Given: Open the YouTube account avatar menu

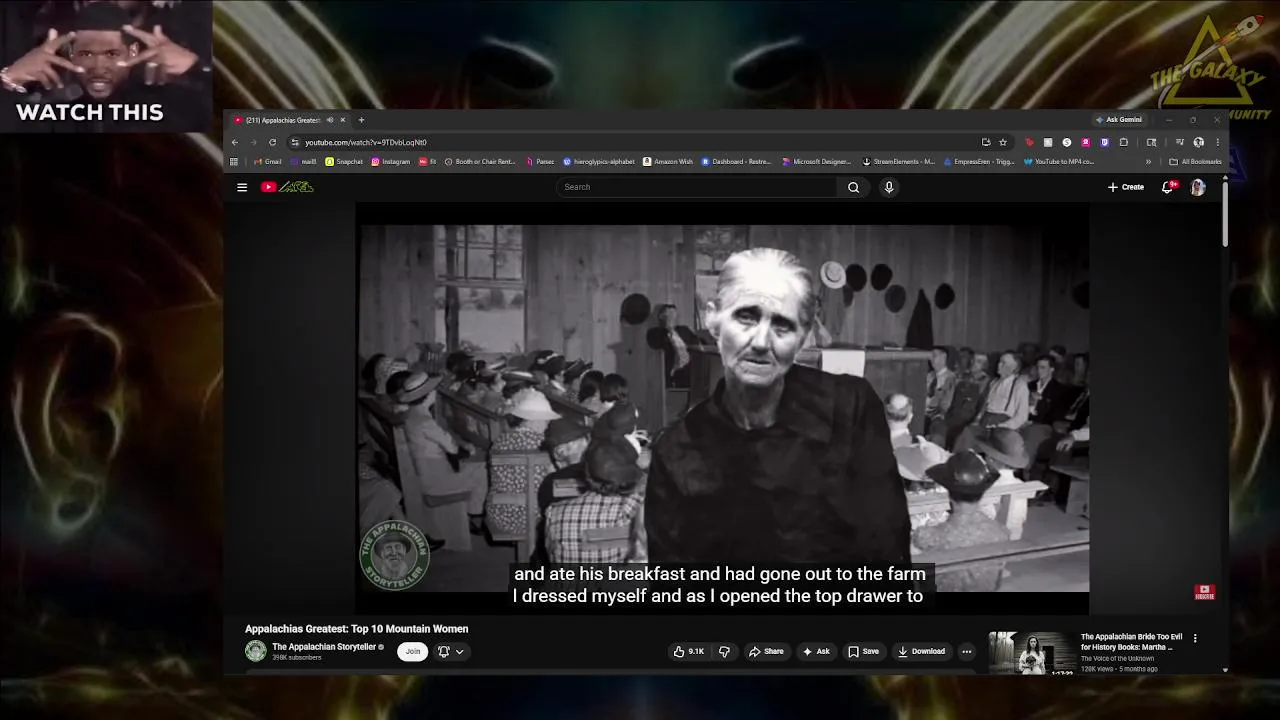Looking at the screenshot, I should tap(1197, 187).
